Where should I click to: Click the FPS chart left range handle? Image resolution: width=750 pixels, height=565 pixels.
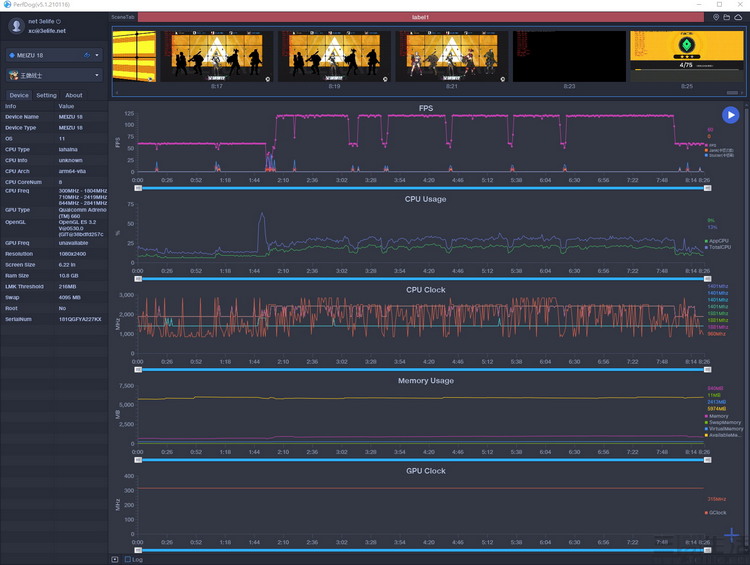click(x=138, y=188)
